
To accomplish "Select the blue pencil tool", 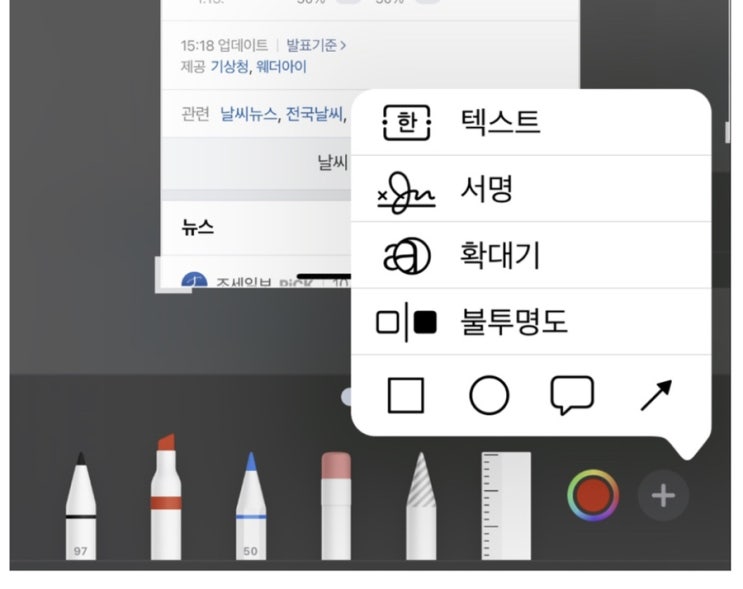I will pos(251,506).
